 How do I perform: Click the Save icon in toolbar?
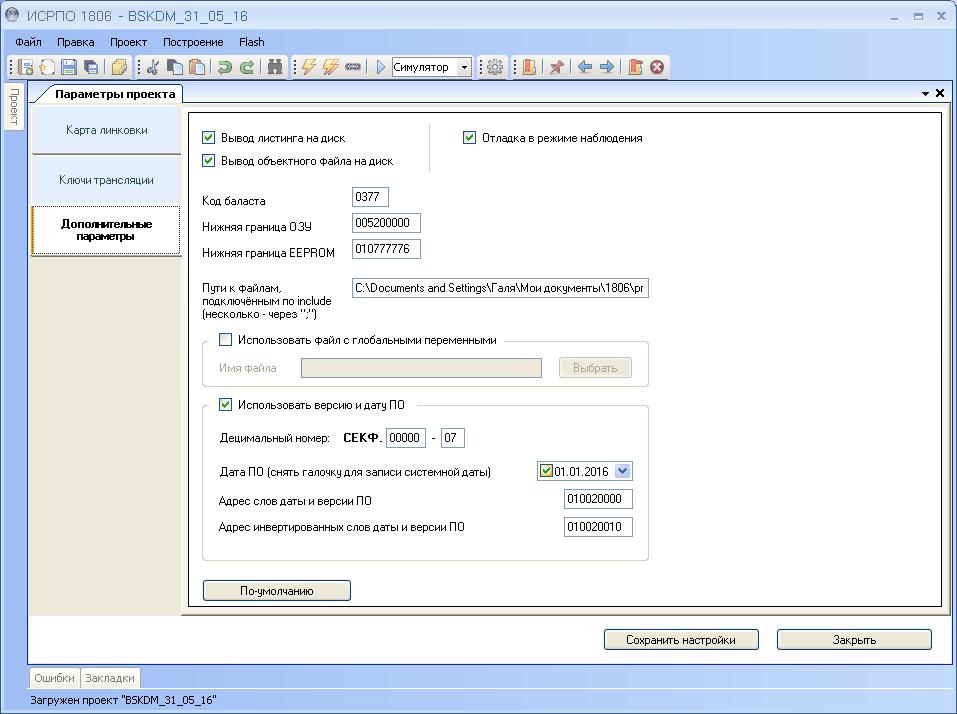(x=69, y=67)
